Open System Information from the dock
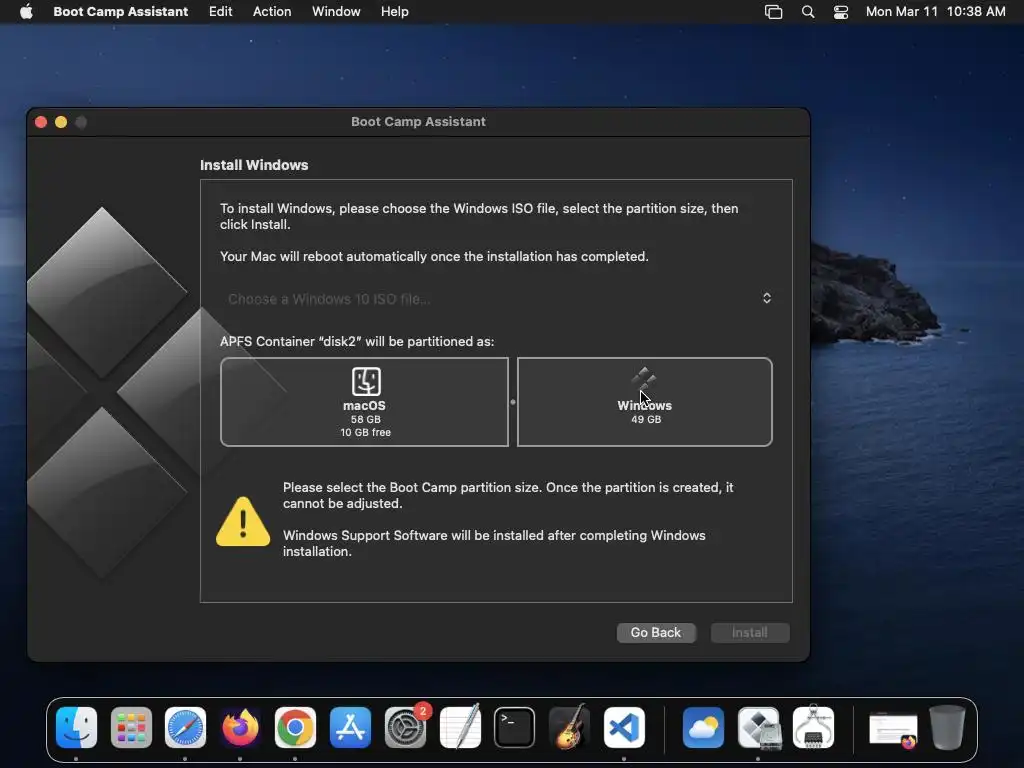1024x768 pixels. tap(813, 726)
